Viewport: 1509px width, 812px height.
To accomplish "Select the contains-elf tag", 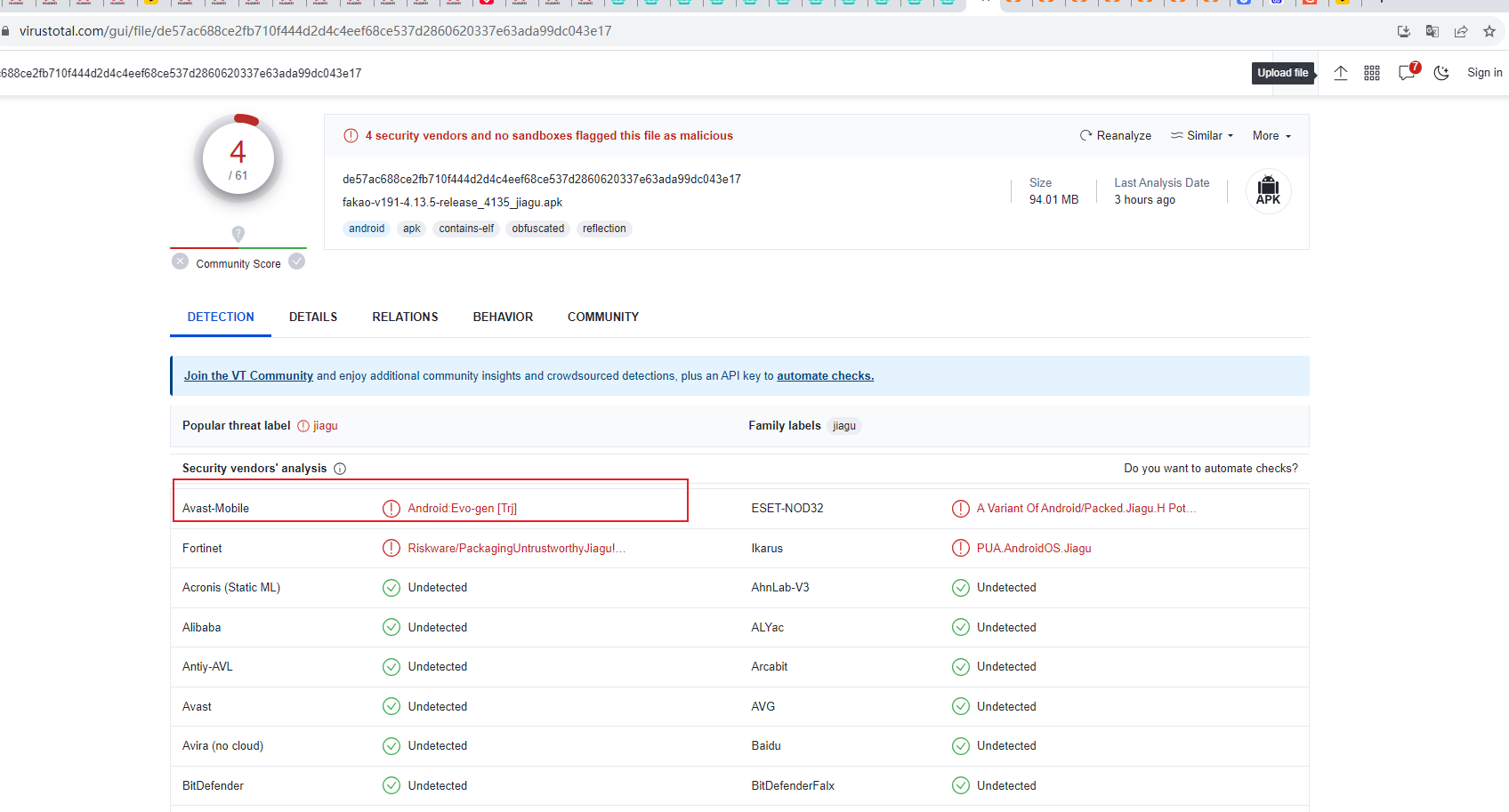I will pyautogui.click(x=466, y=229).
